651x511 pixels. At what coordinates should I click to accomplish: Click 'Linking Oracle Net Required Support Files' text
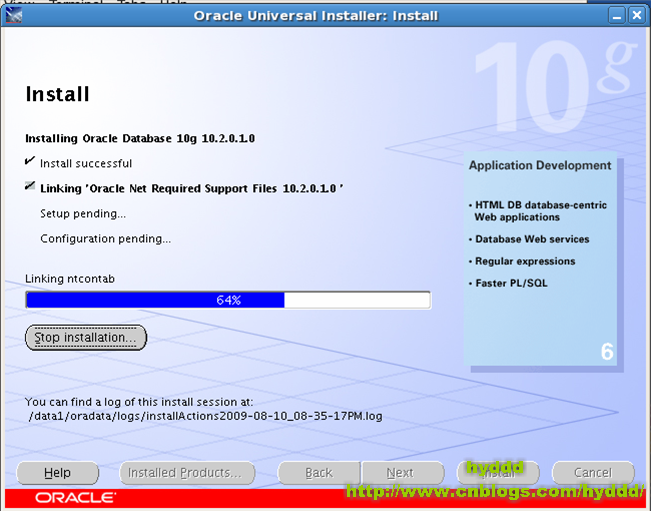(x=192, y=189)
